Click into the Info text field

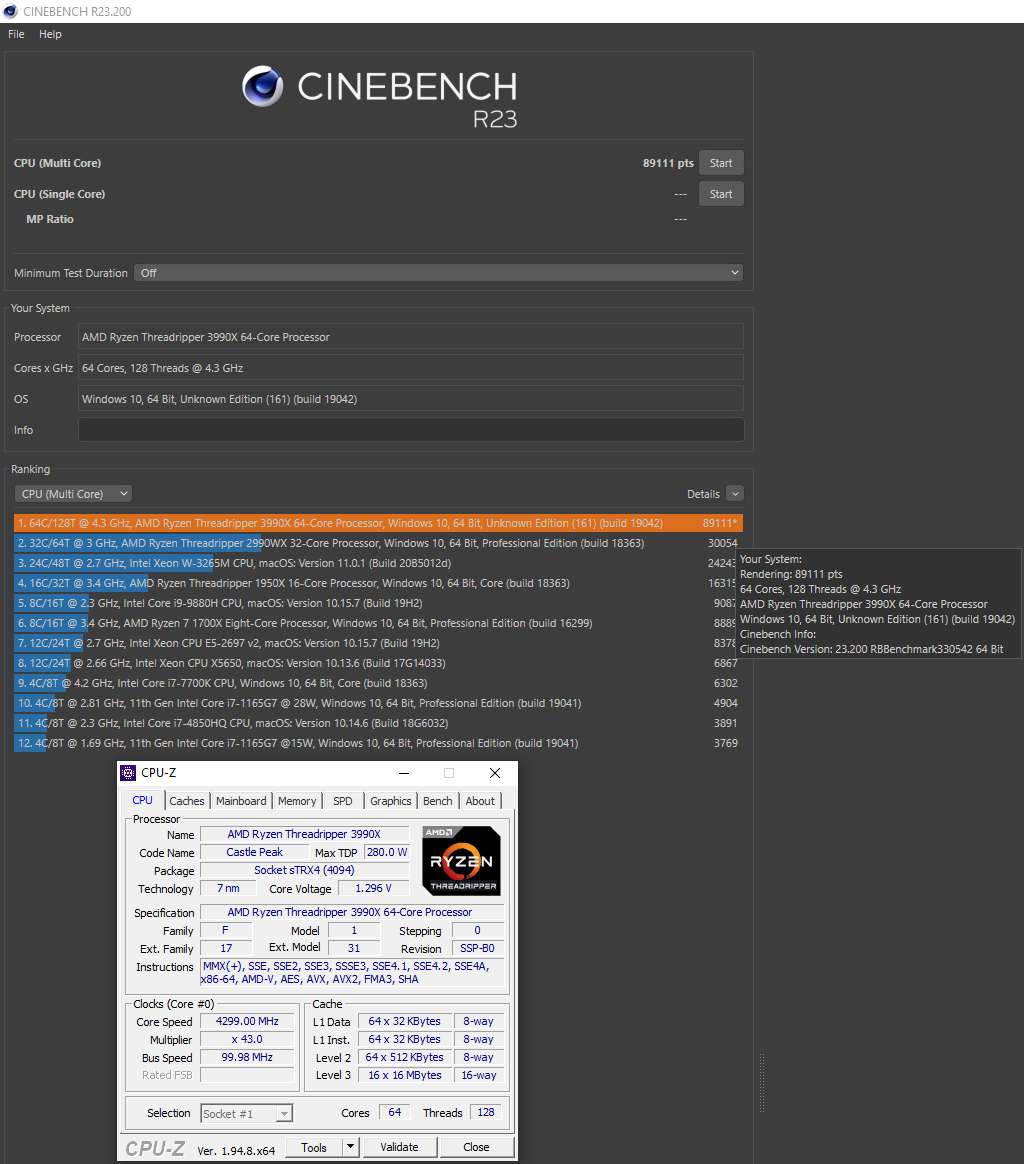click(x=410, y=430)
